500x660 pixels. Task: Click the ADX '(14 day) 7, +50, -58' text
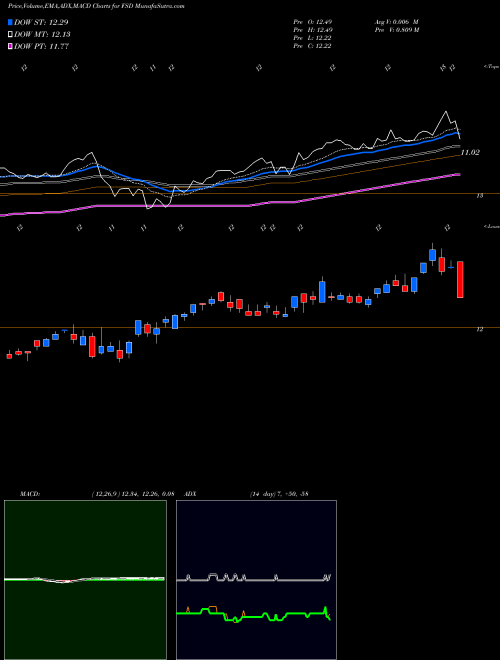click(x=279, y=494)
